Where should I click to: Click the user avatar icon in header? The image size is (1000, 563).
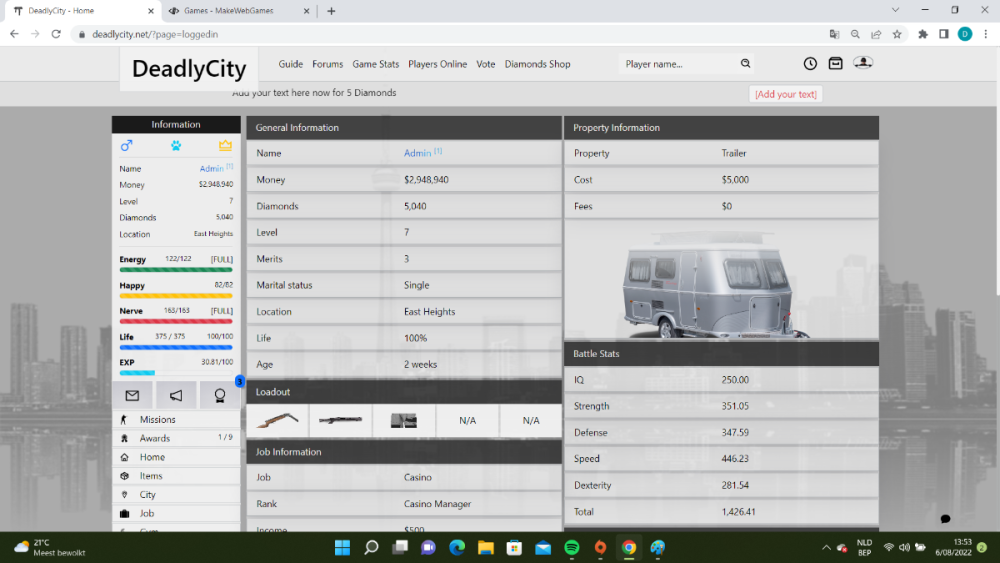[863, 63]
